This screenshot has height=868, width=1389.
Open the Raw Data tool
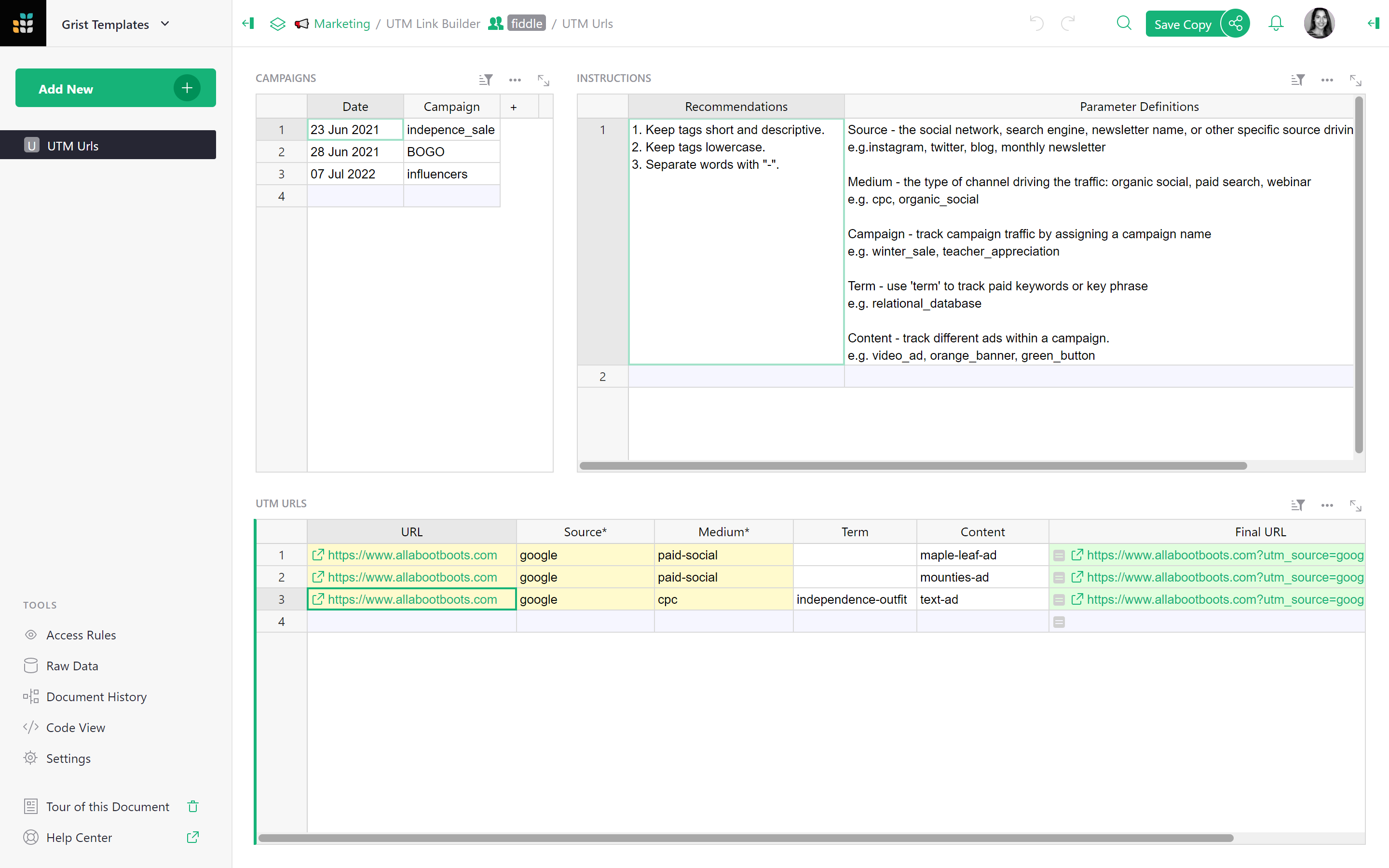pos(72,666)
